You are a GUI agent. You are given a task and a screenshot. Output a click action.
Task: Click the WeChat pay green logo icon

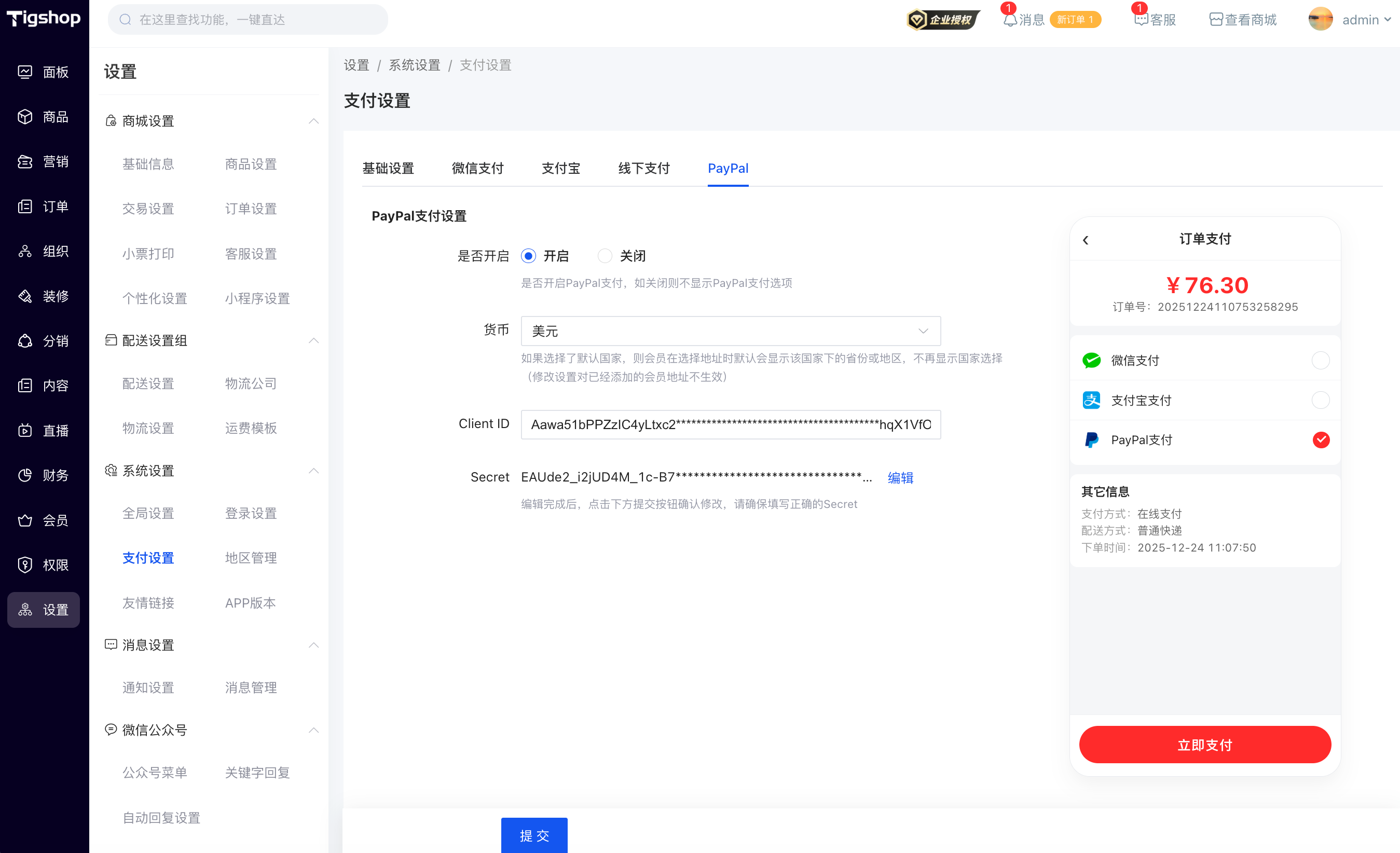coord(1091,360)
